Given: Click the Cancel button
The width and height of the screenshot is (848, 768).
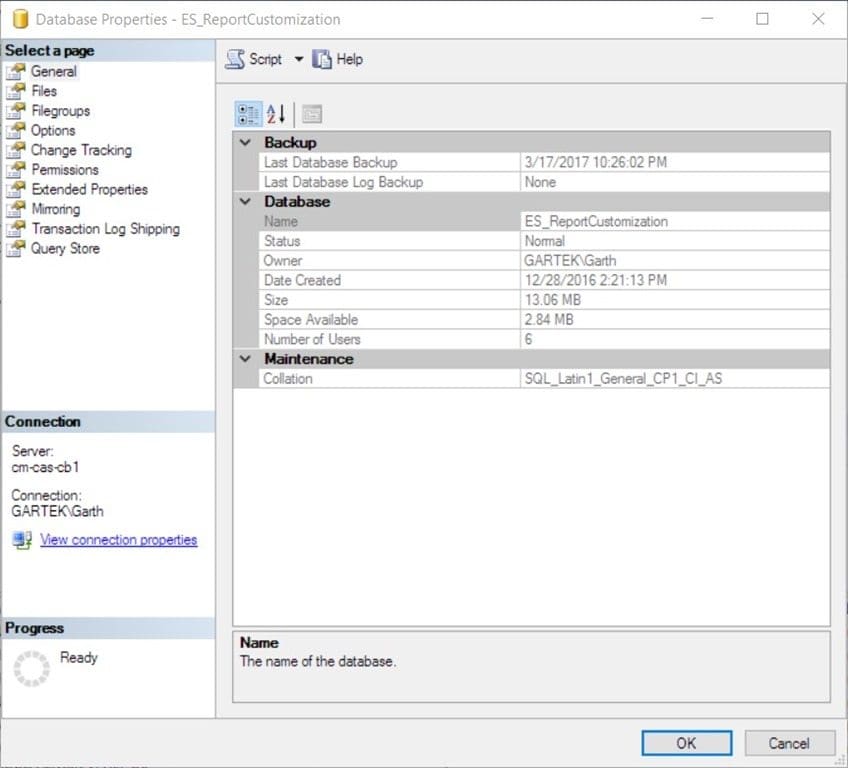Looking at the screenshot, I should pos(790,743).
